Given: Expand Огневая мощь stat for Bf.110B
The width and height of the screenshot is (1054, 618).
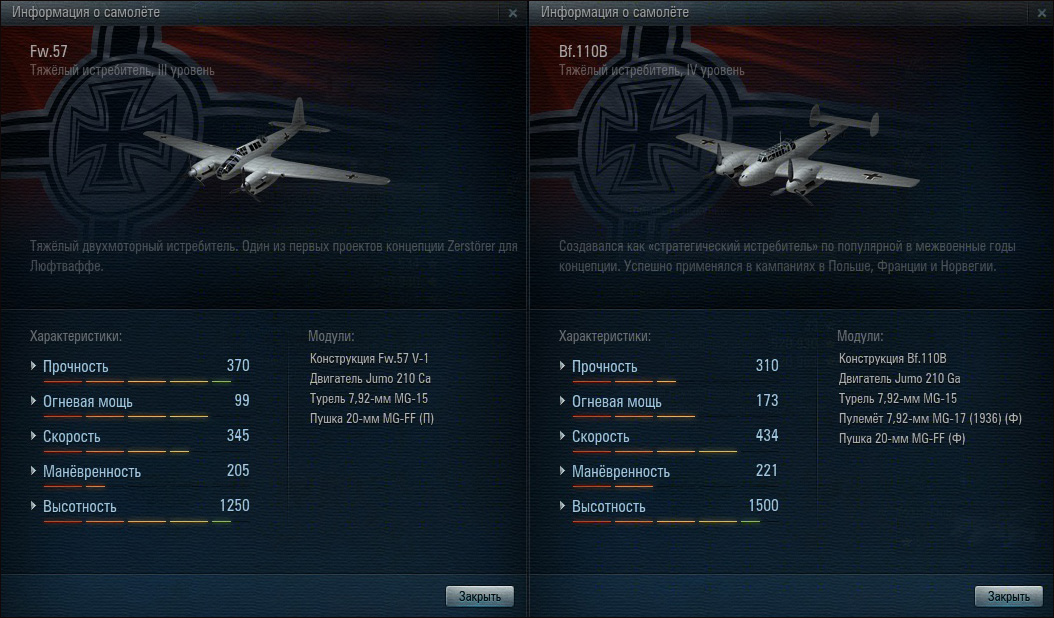Looking at the screenshot, I should 562,401.
